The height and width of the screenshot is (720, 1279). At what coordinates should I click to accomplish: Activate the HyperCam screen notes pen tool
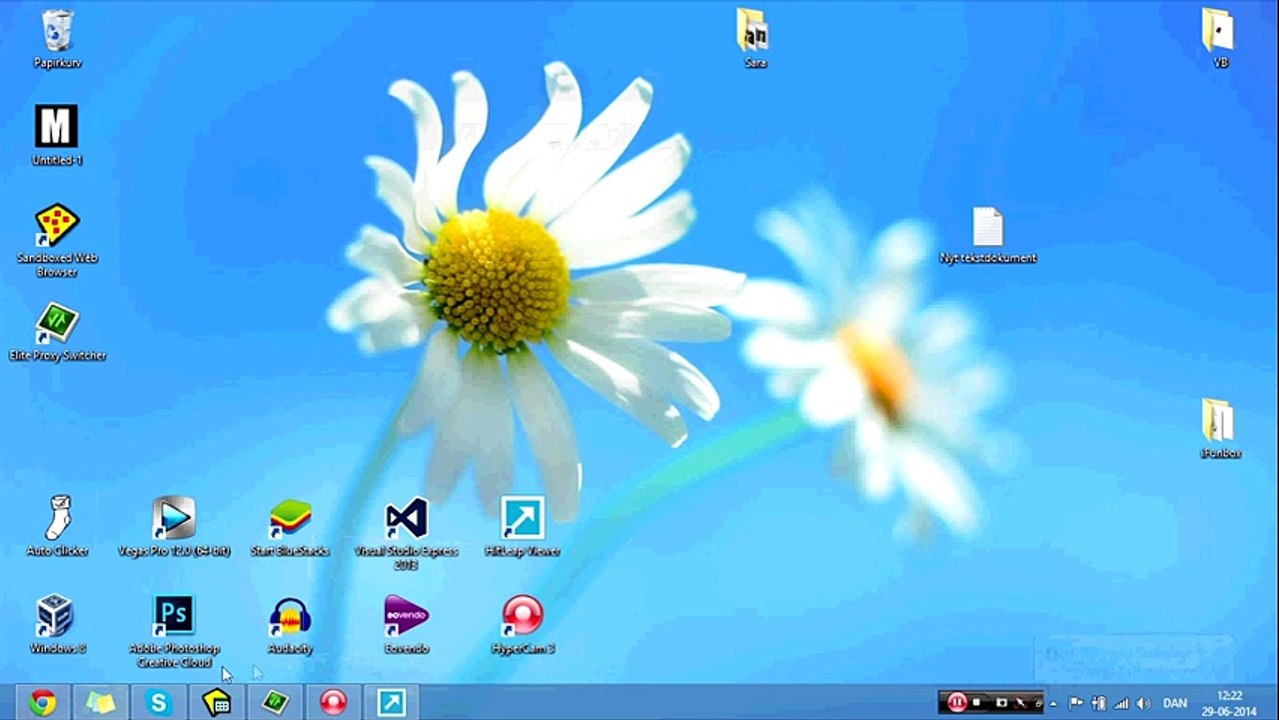coord(1020,703)
